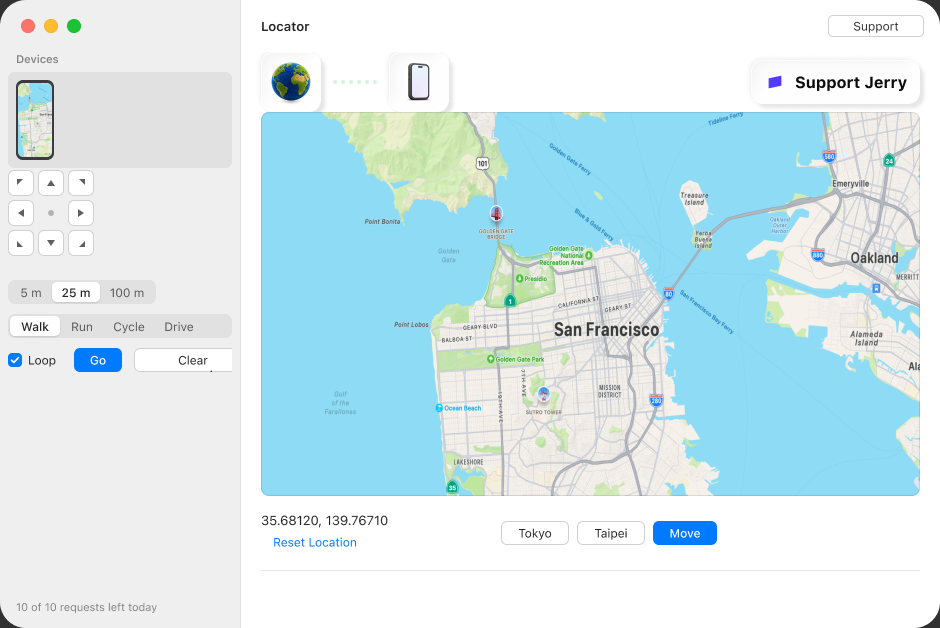Click the Alameda Island label on map
This screenshot has width=940, height=628.
click(866, 339)
